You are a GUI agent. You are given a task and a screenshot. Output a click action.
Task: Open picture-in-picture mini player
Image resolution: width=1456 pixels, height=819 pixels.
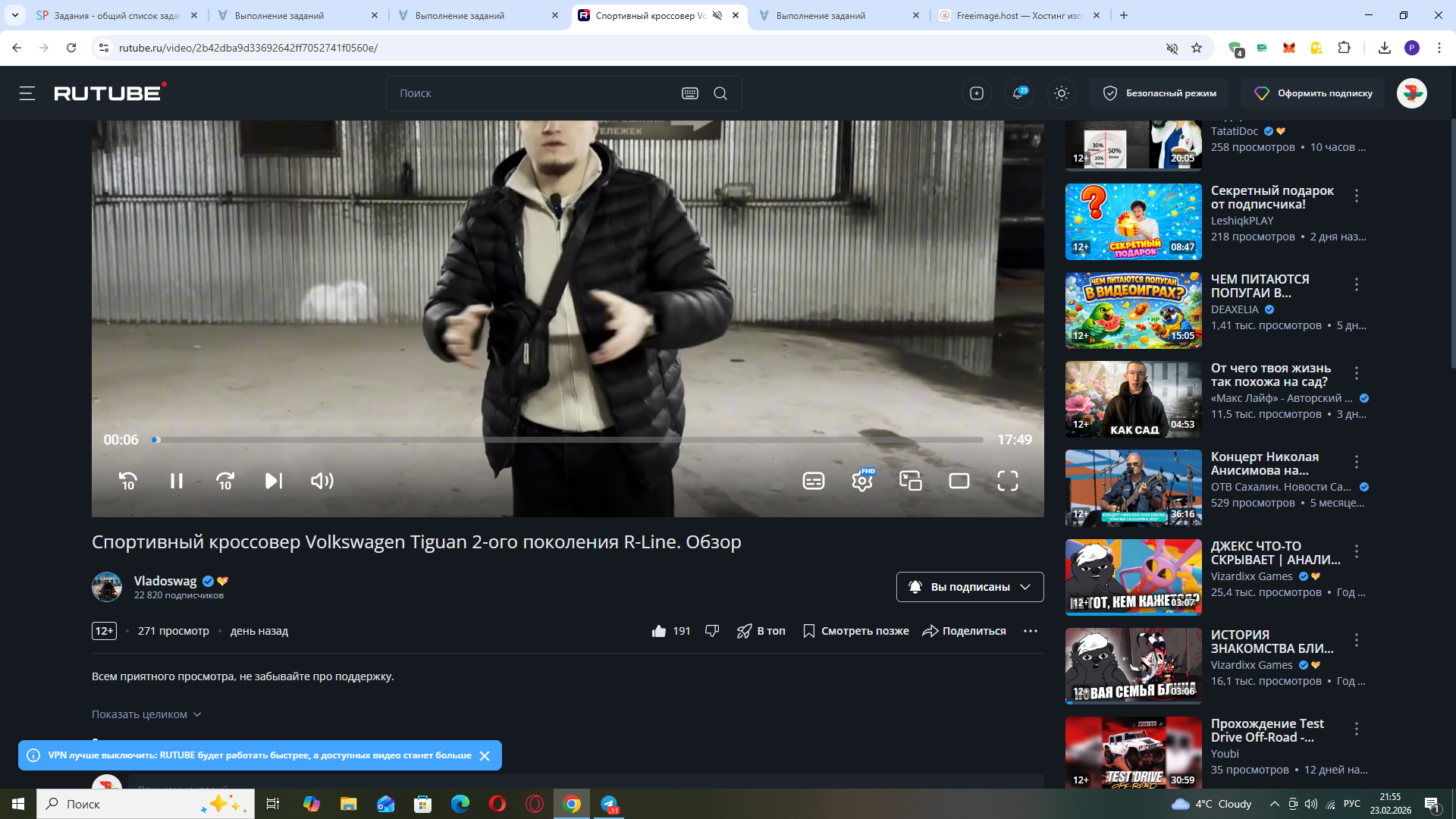click(x=910, y=481)
